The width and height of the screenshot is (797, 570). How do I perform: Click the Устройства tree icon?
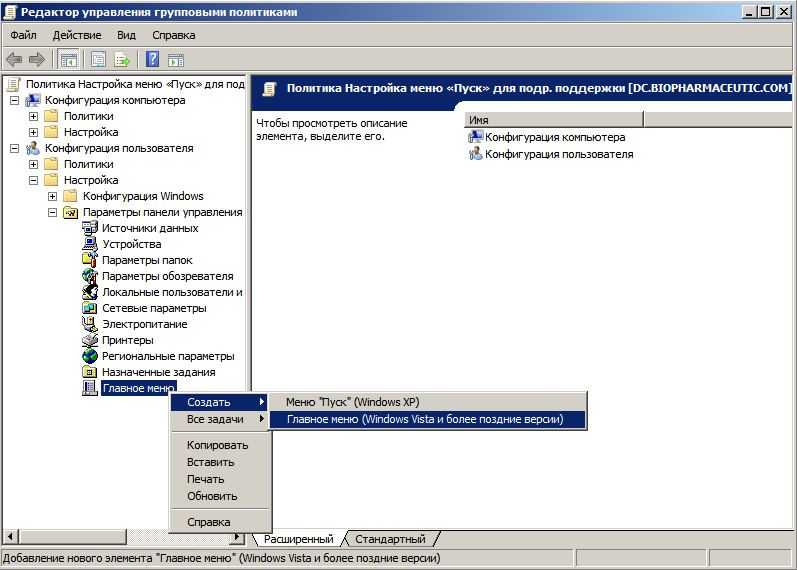(90, 244)
